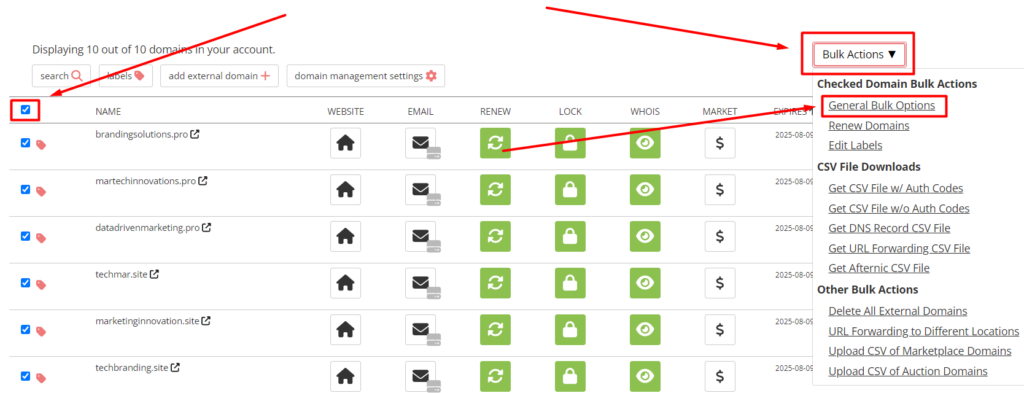
Task: Click Upload CSV of Marketplace Domains
Action: coord(920,351)
